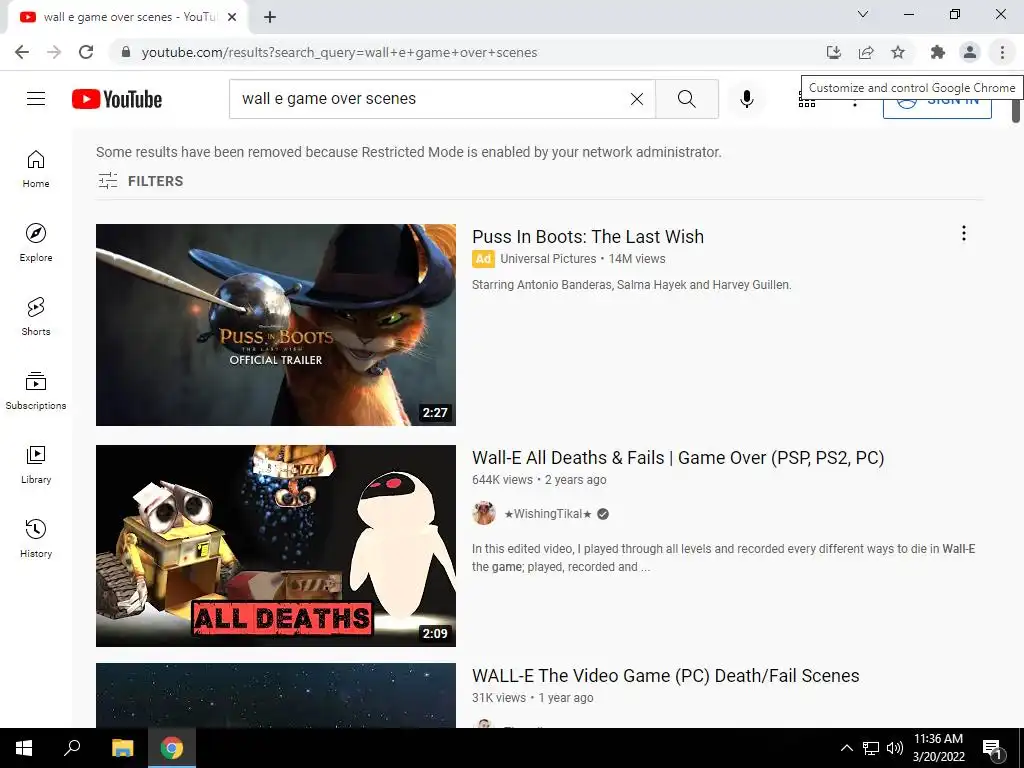Screen dimensions: 1024x768
Task: Reload the page
Action: tap(86, 52)
